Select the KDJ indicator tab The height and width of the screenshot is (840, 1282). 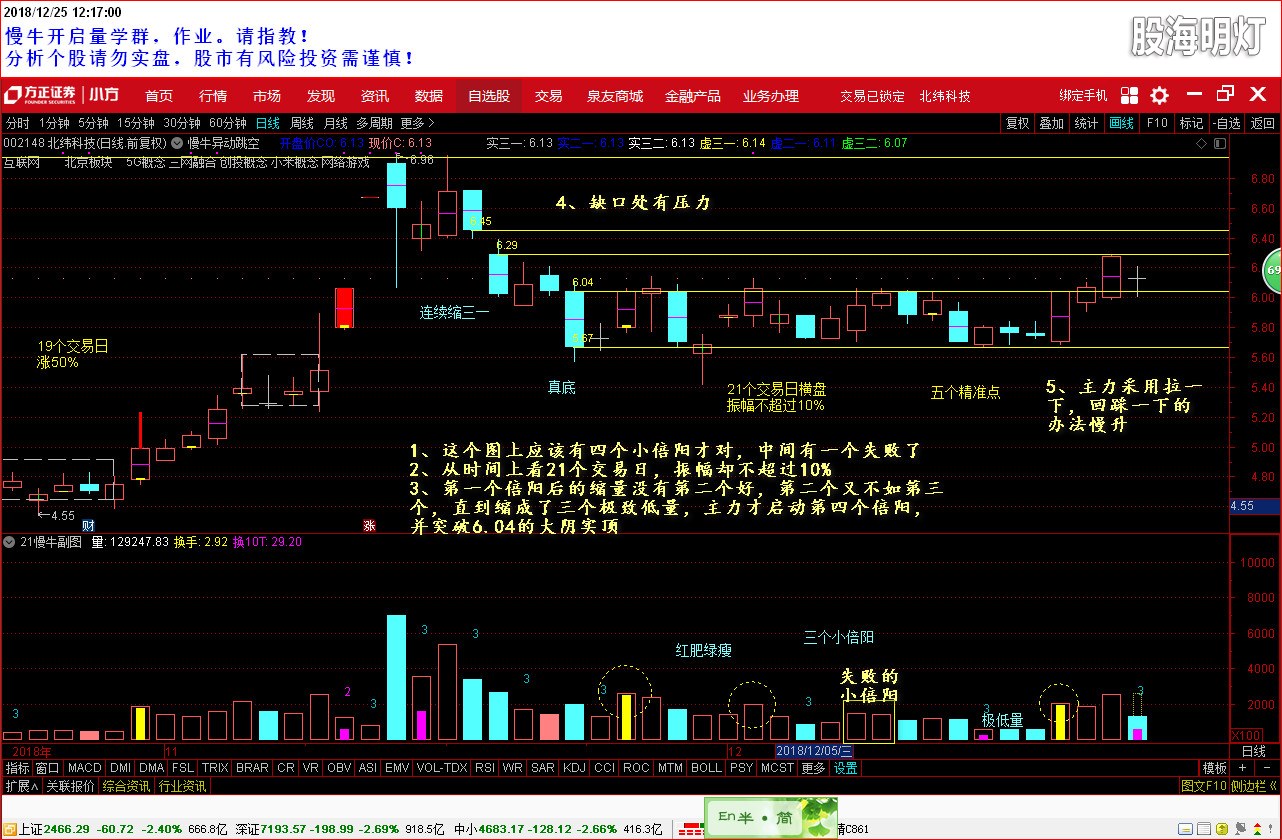pos(574,768)
